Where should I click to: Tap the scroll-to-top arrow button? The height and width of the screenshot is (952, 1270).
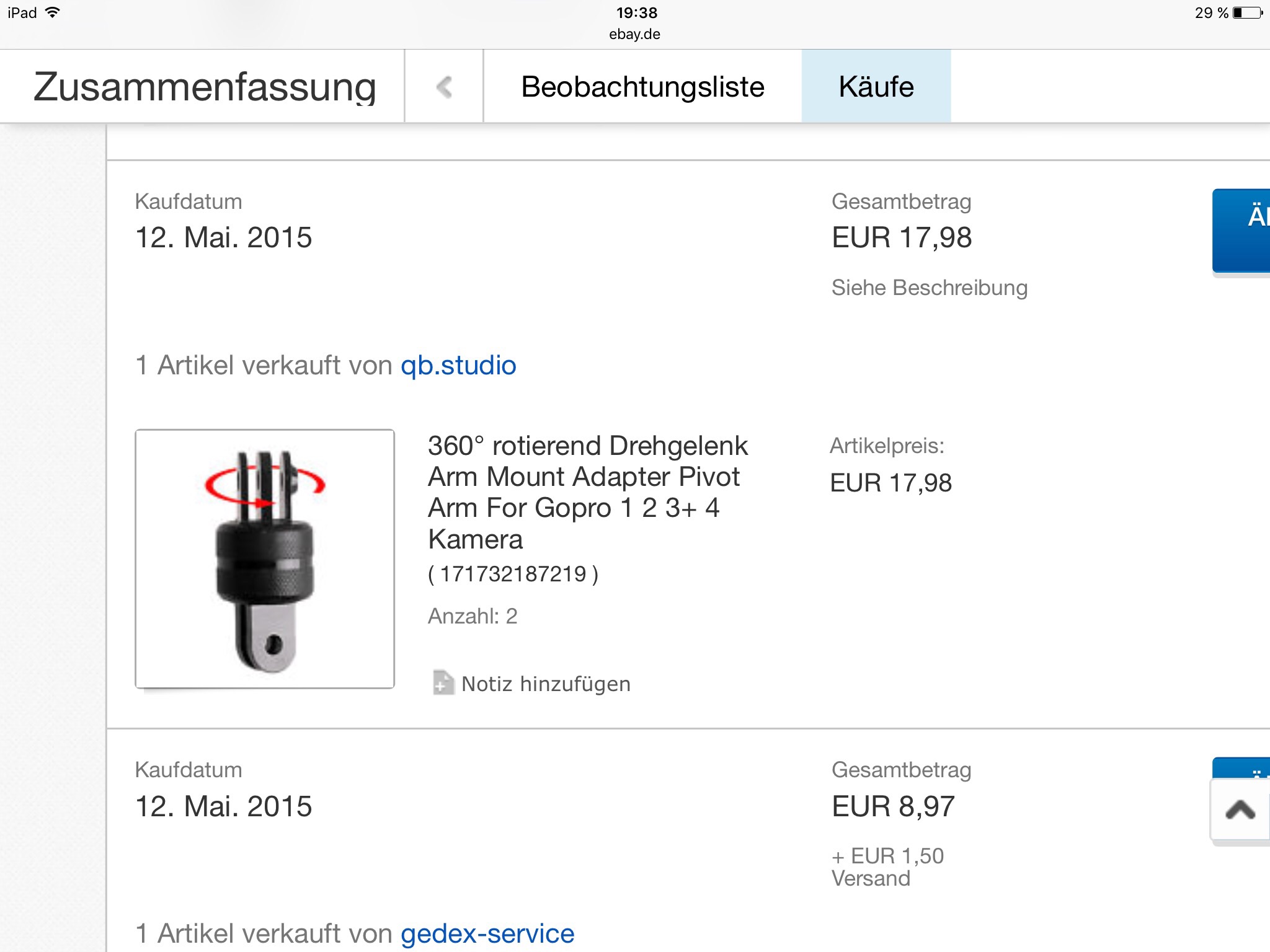pyautogui.click(x=1240, y=810)
